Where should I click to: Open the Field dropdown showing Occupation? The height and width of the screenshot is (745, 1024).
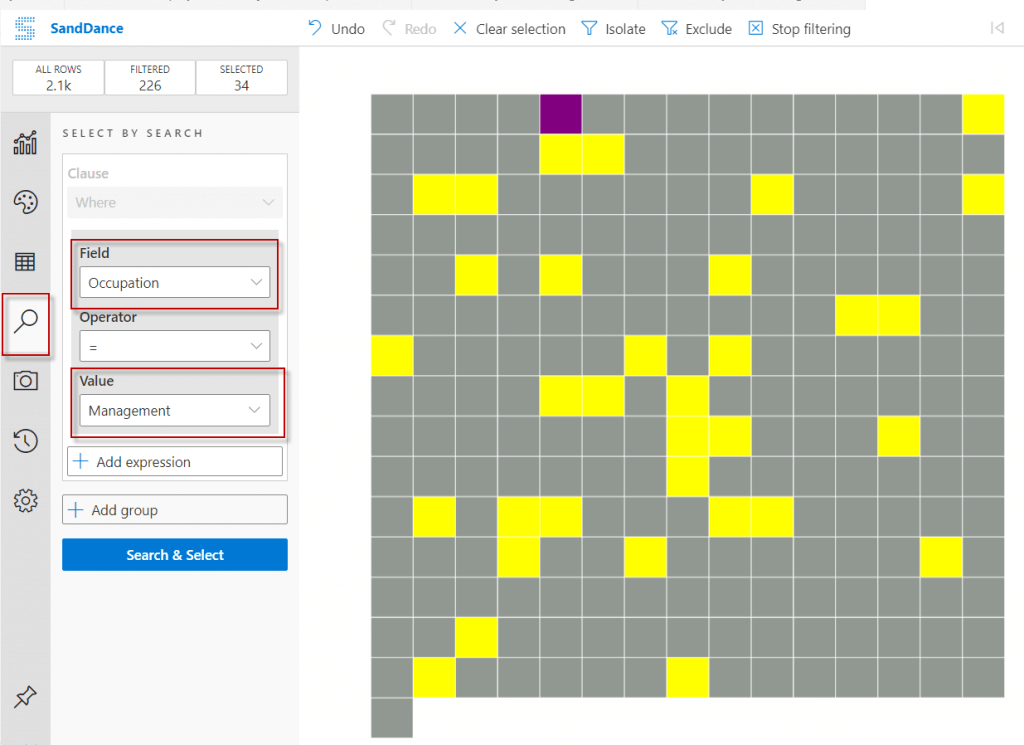click(174, 283)
